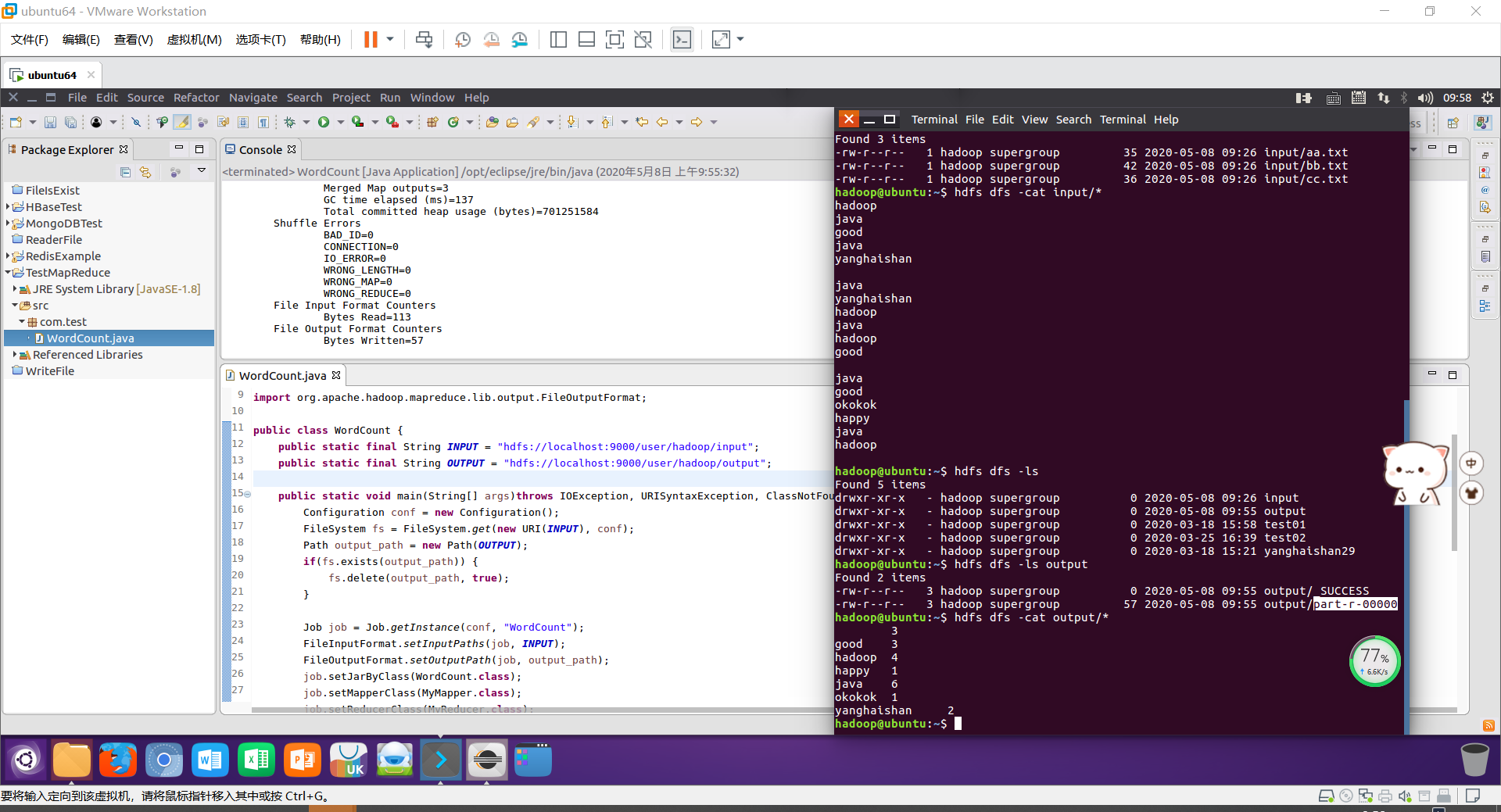Image resolution: width=1501 pixels, height=812 pixels.
Task: Click the Back navigation arrow in toolbar
Action: coord(662,122)
